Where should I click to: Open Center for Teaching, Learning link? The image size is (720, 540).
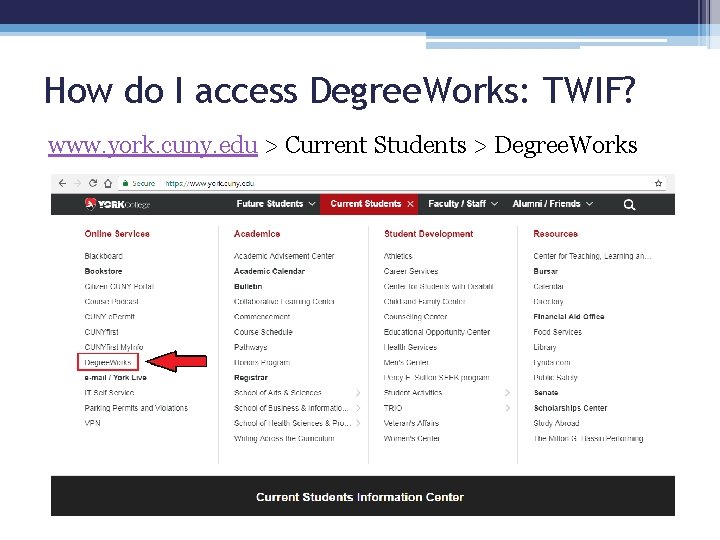pyautogui.click(x=592, y=256)
